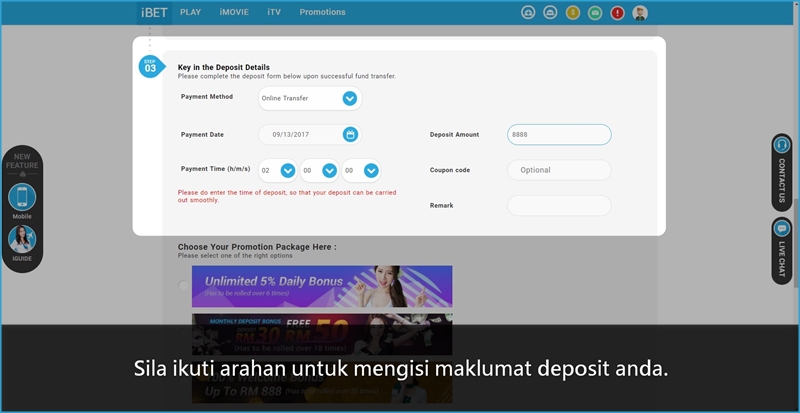Click the deposit icon in top bar

[x=528, y=13]
